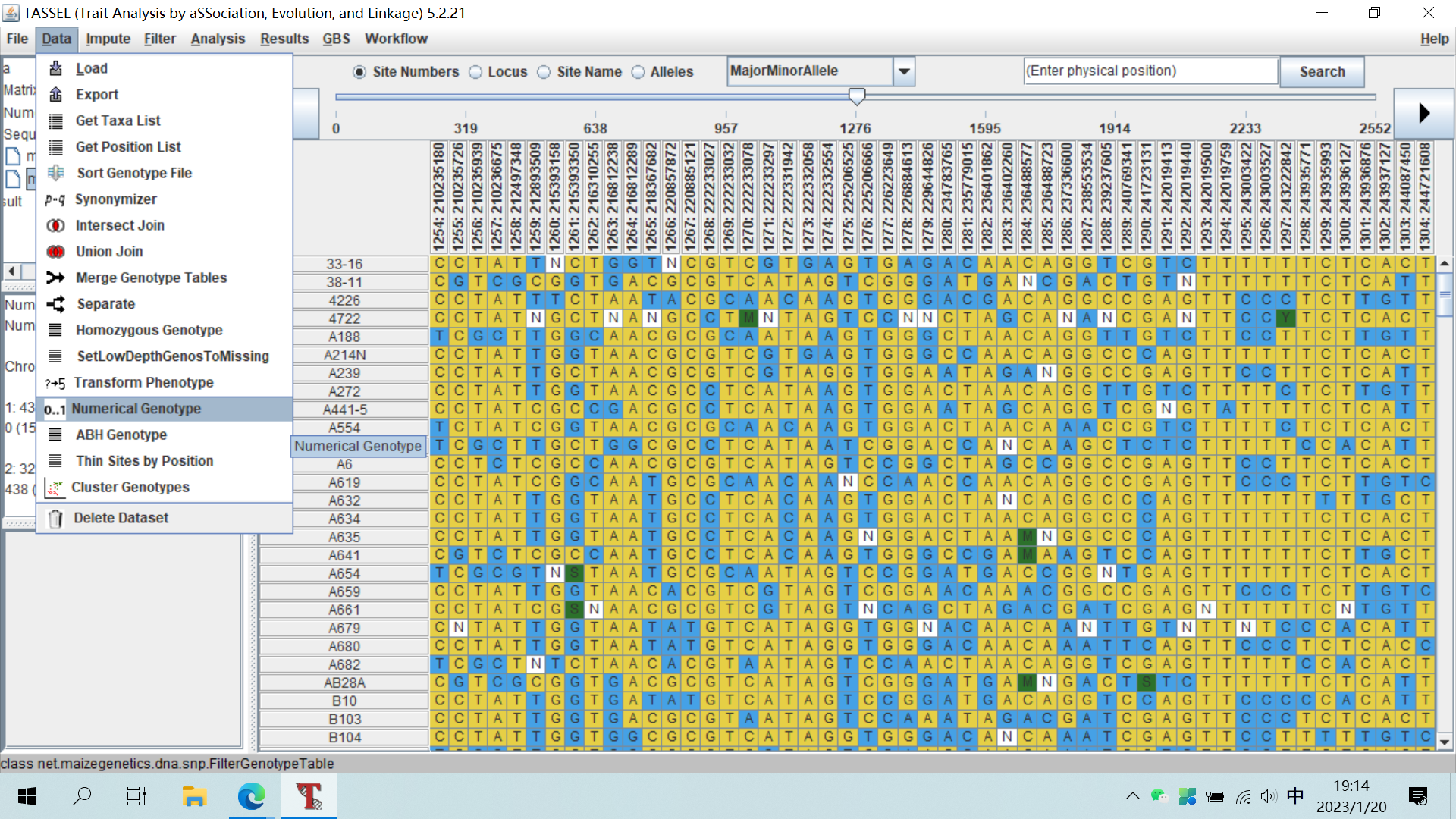Screen dimensions: 1456x819
Task: Switch display to Alleles
Action: 640,71
